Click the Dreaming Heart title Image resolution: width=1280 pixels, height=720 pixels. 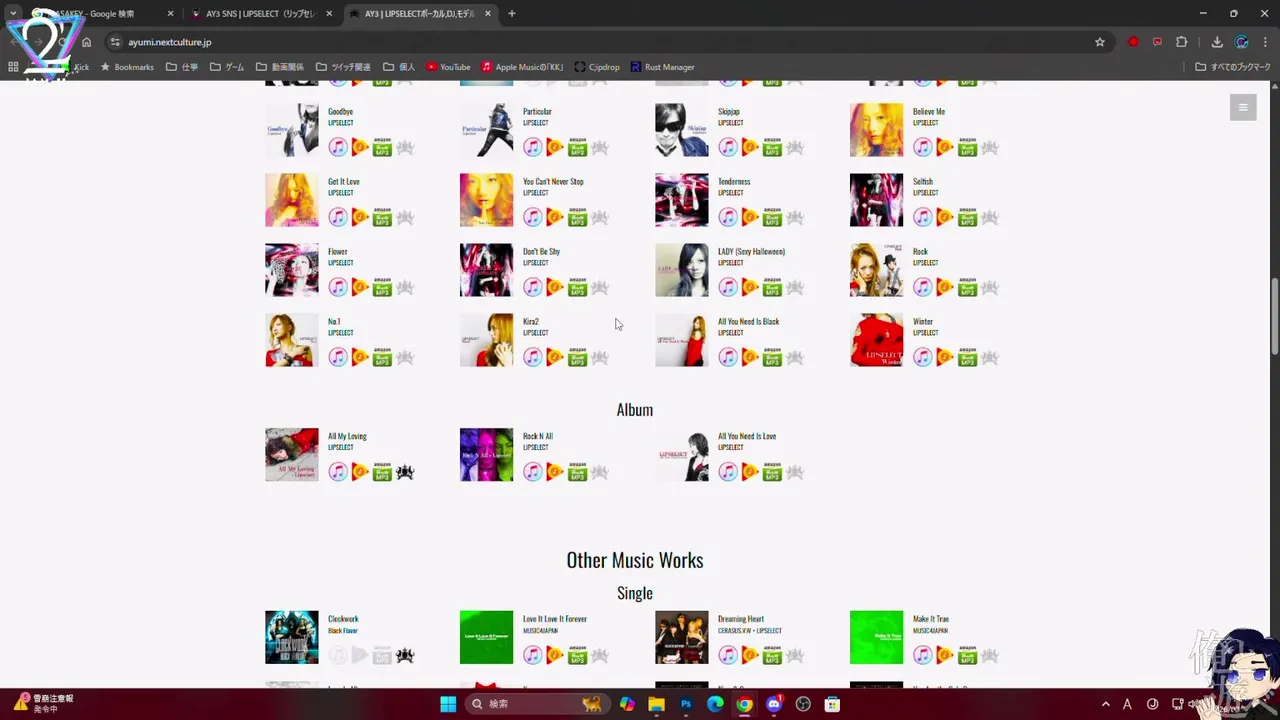click(741, 619)
